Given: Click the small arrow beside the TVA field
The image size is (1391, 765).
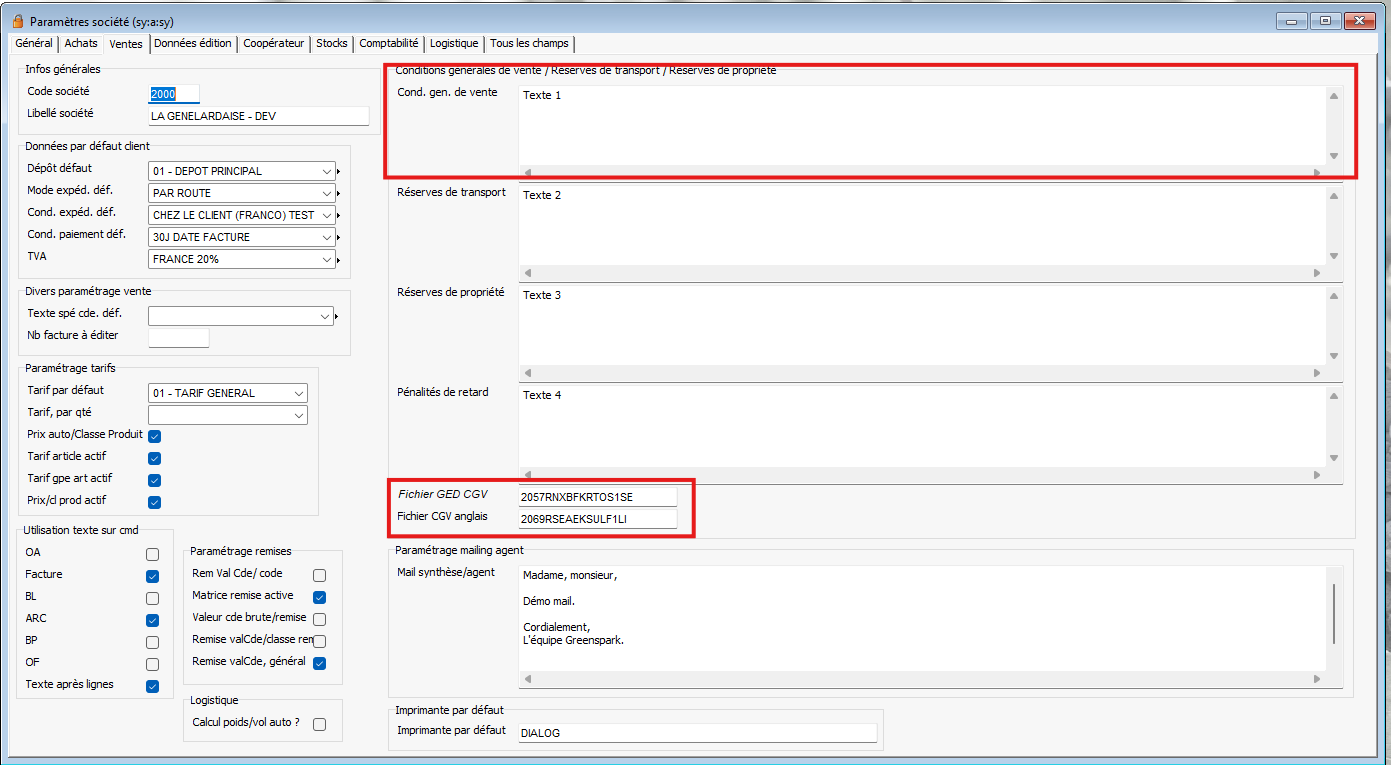Looking at the screenshot, I should coord(339,260).
